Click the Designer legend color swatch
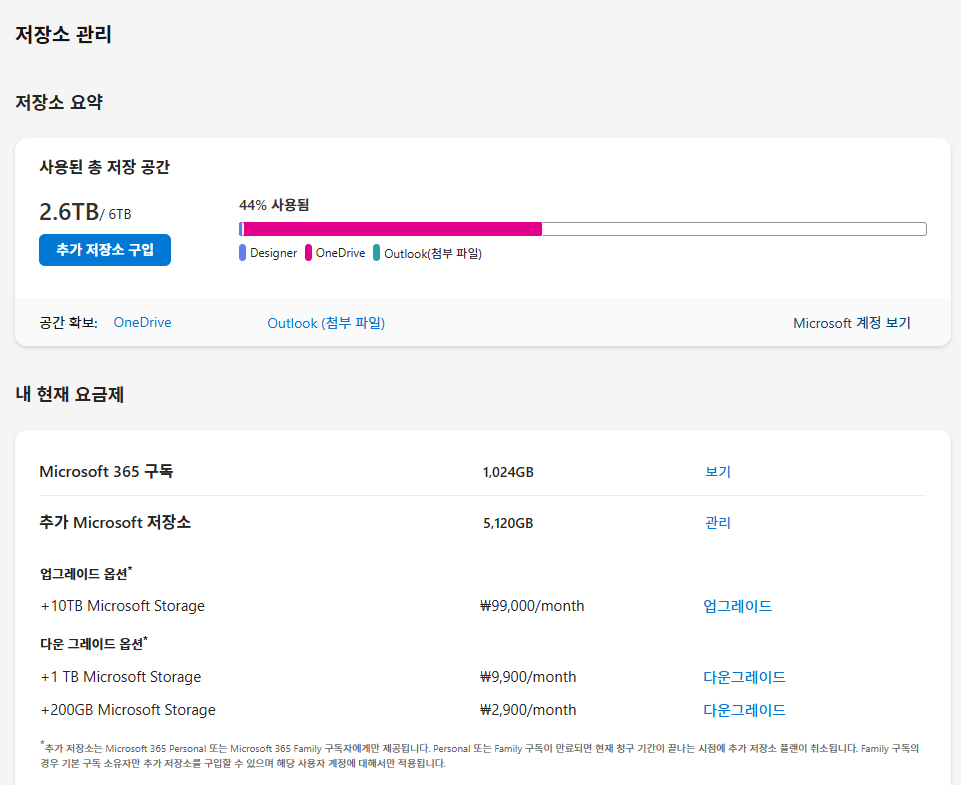 [242, 252]
